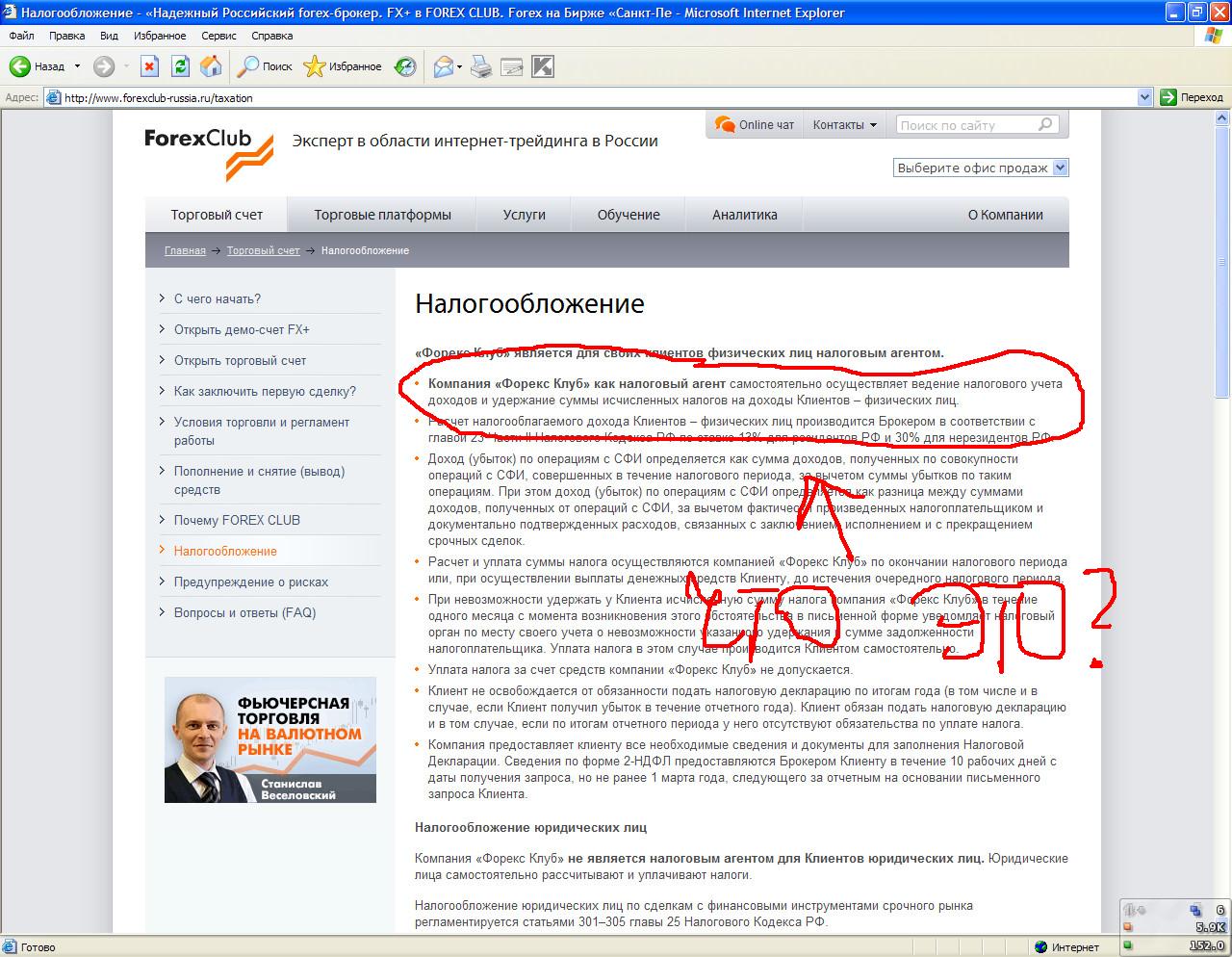The width and height of the screenshot is (1232, 957).
Task: Open Условия торговли и регламент работы link
Action: pos(262,431)
